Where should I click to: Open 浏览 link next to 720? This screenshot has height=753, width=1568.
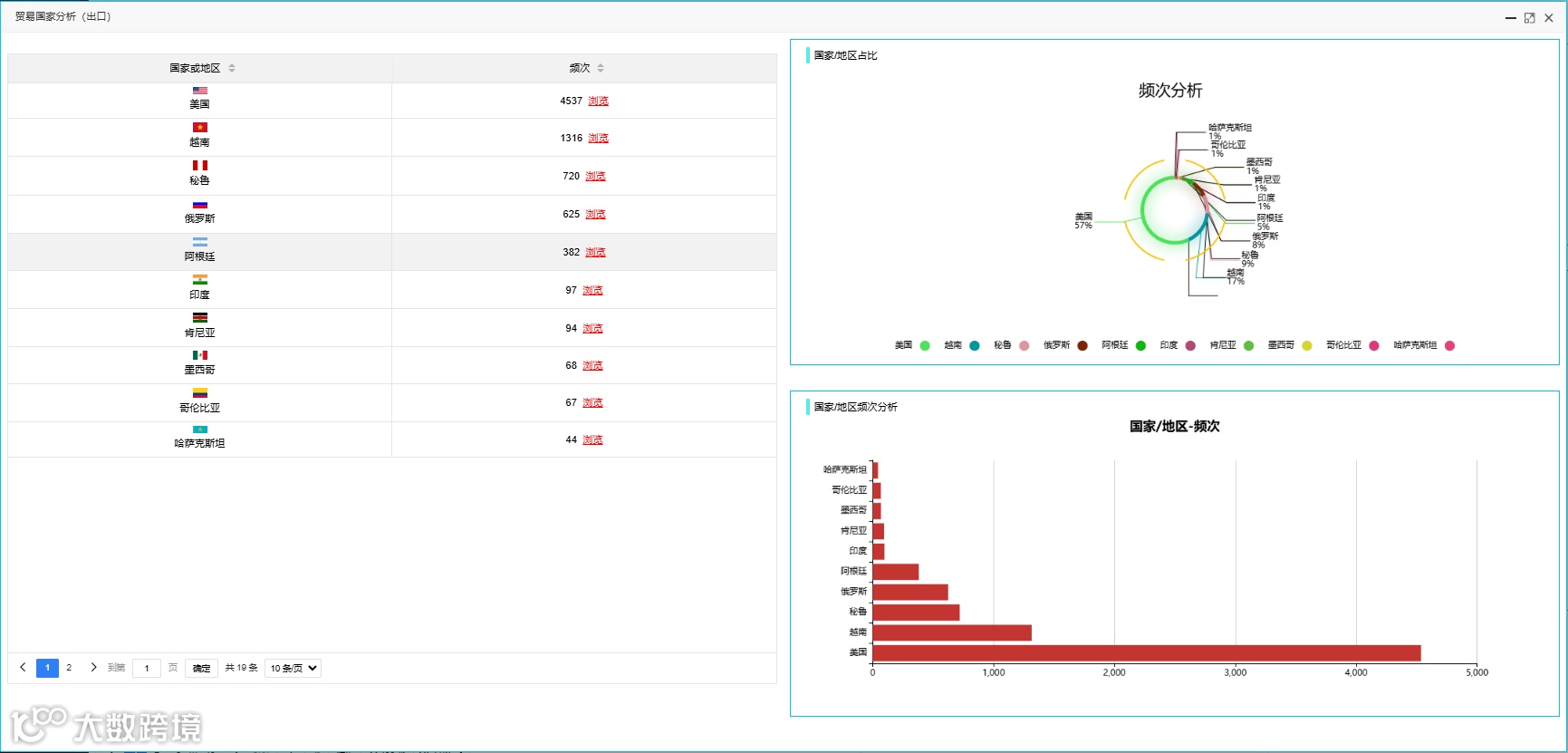pos(595,177)
